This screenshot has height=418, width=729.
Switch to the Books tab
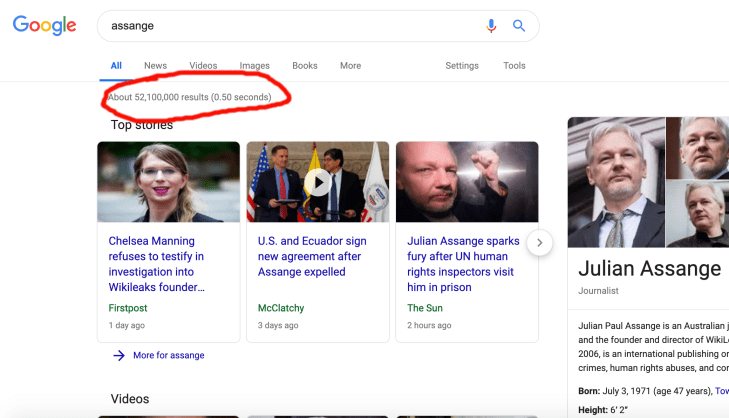pyautogui.click(x=305, y=66)
